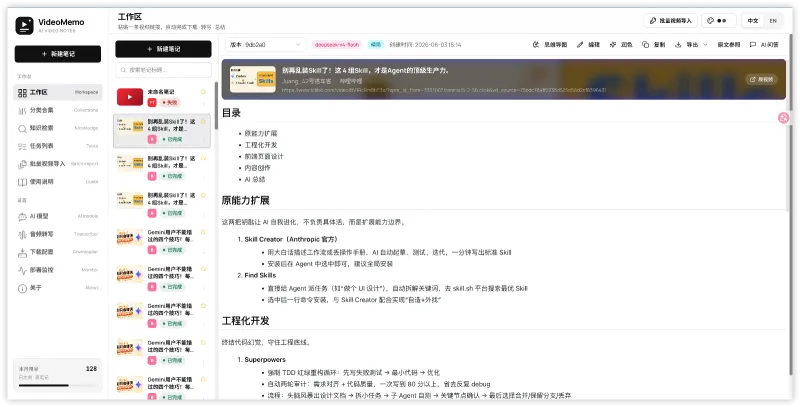The width and height of the screenshot is (800, 407).
Task: Open 部署监控 Monitor in the sidebar
Action: pos(58,270)
